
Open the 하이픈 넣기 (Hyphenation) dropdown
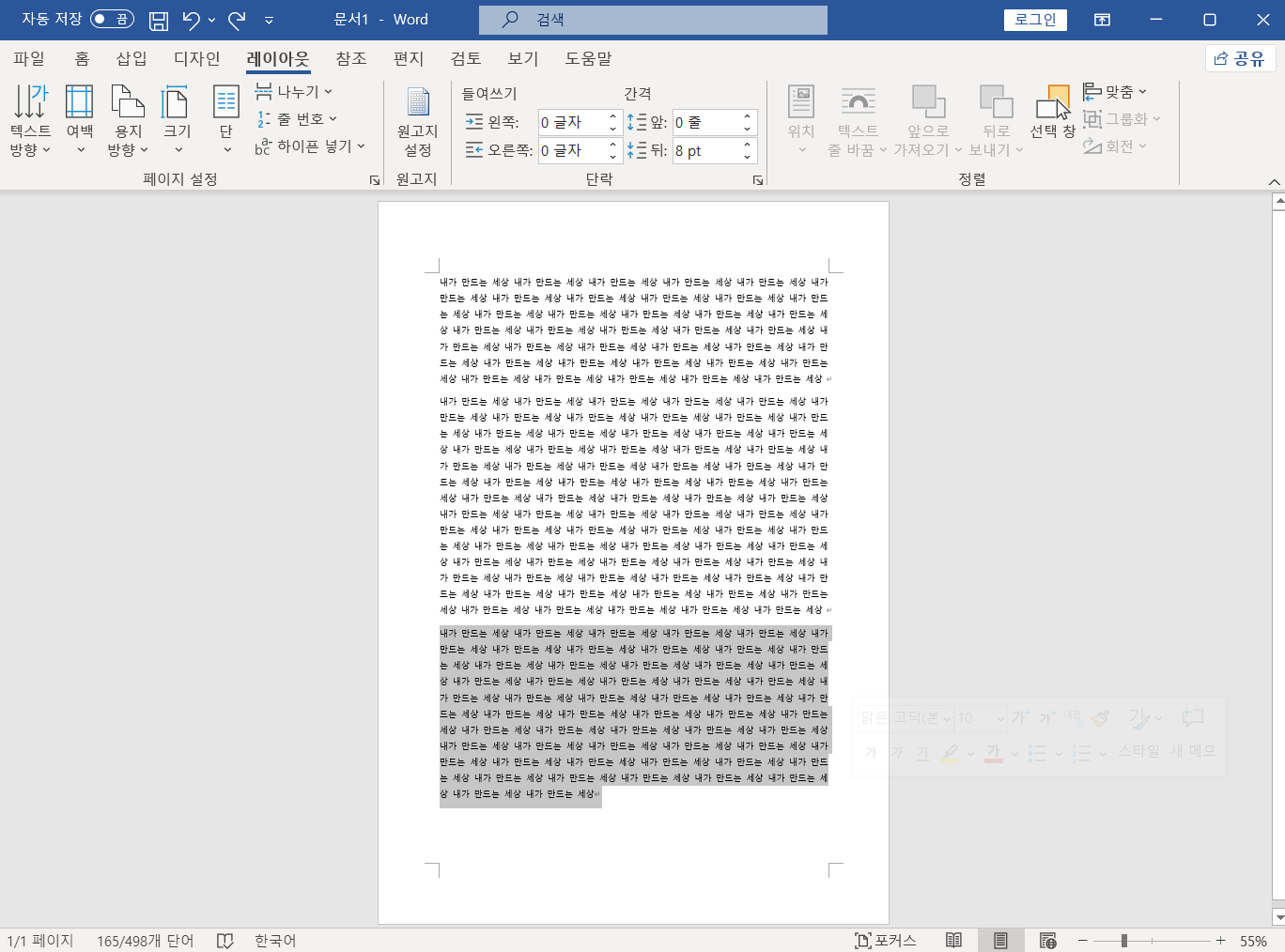click(310, 146)
